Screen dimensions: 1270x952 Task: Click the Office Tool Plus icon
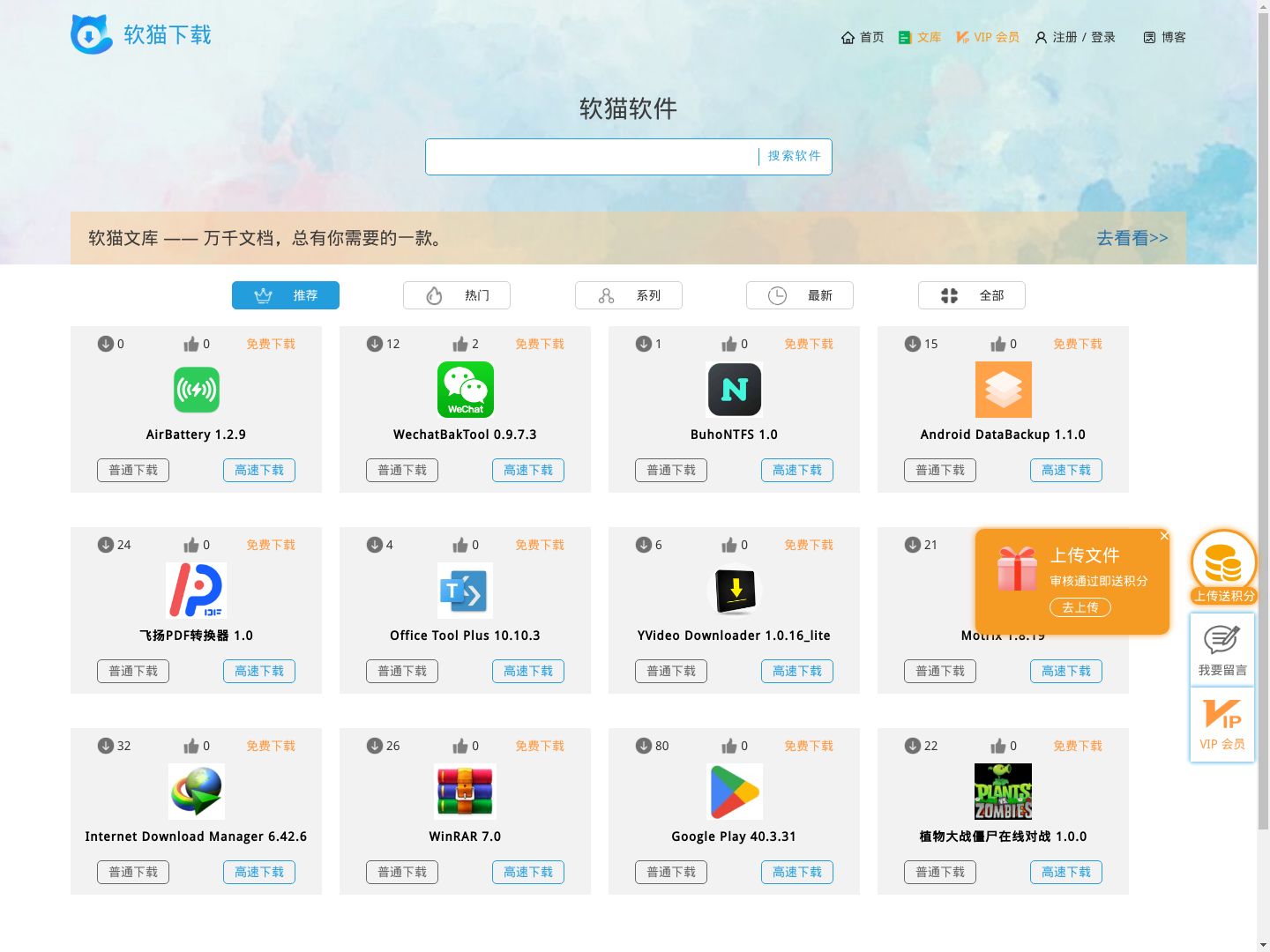pyautogui.click(x=466, y=591)
